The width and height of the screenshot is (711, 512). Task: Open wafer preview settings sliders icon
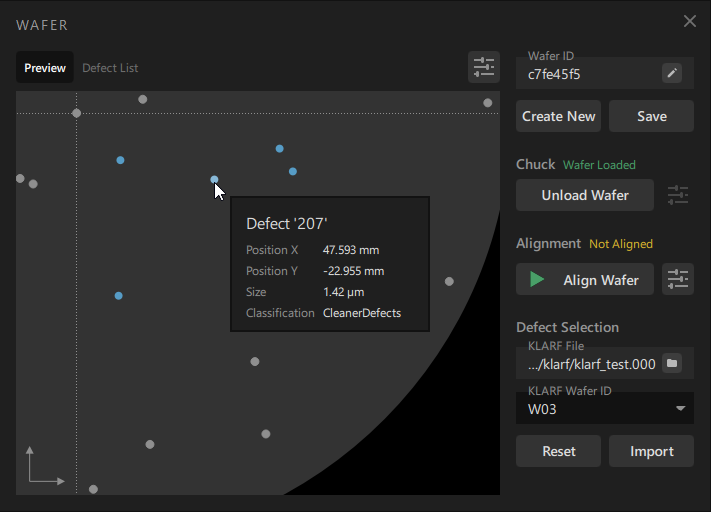484,67
